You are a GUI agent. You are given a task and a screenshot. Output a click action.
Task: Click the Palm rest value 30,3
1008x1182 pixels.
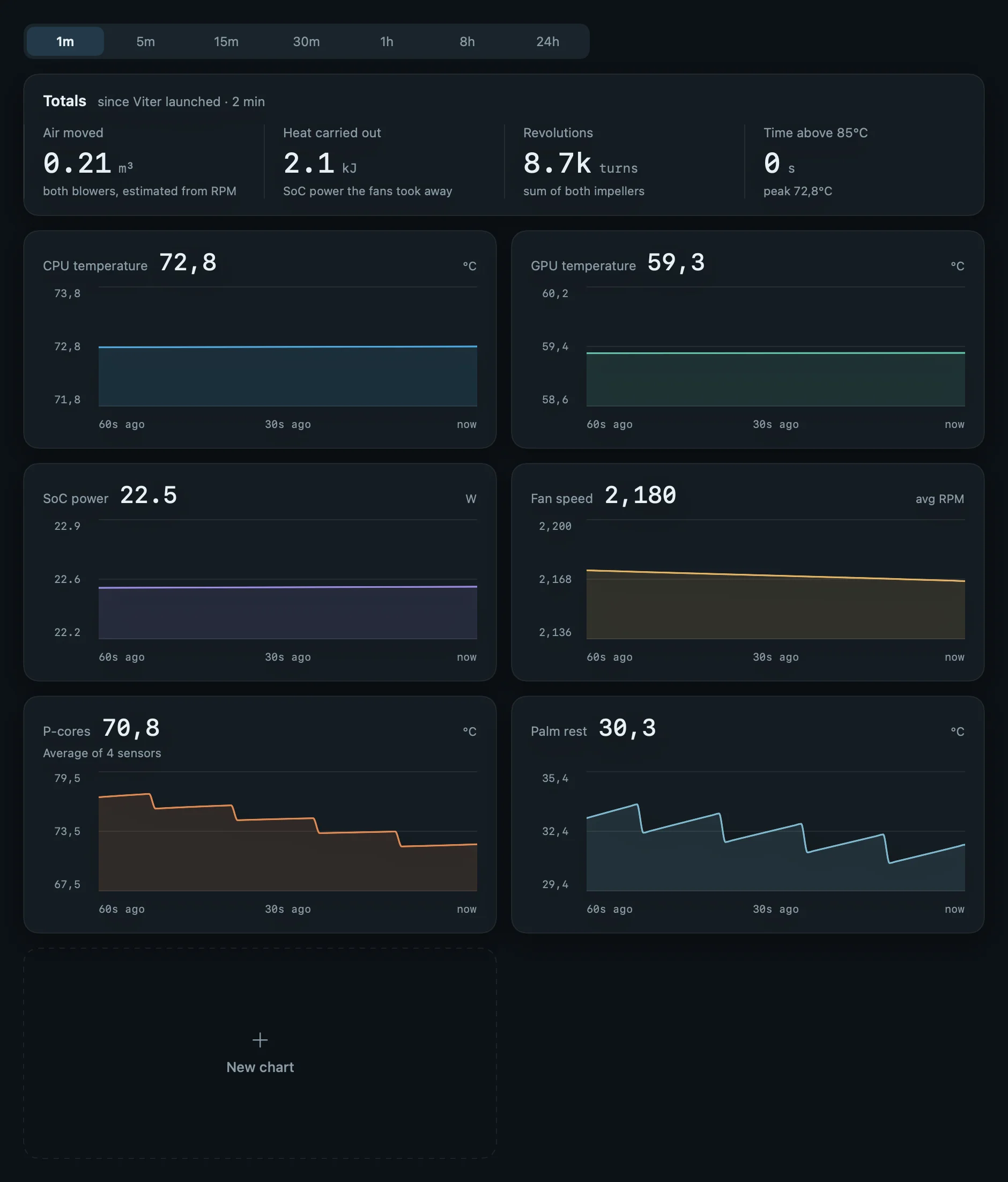pyautogui.click(x=627, y=728)
